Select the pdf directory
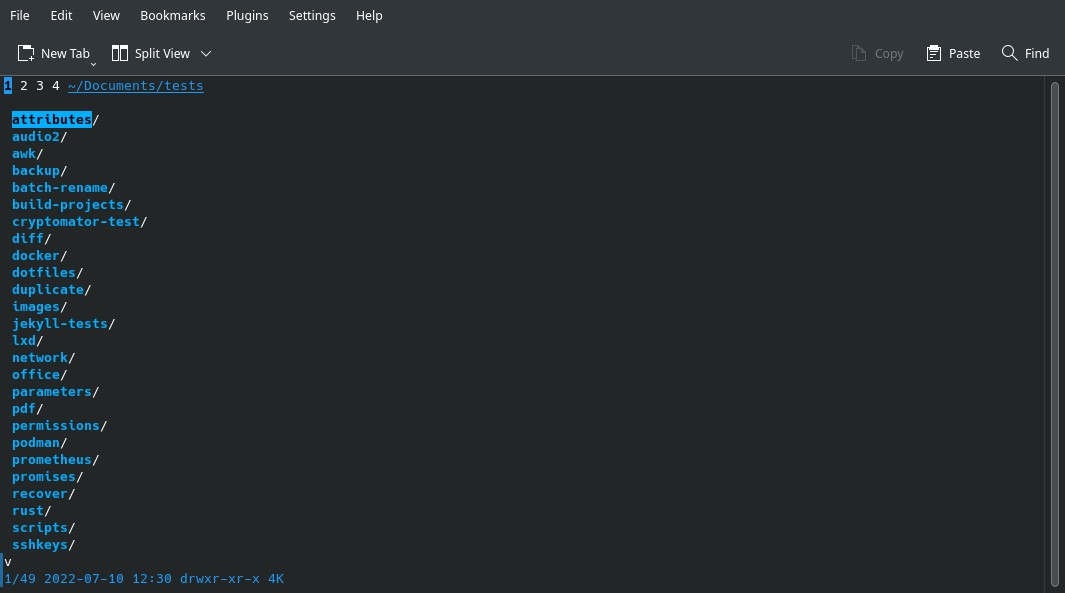 click(24, 408)
